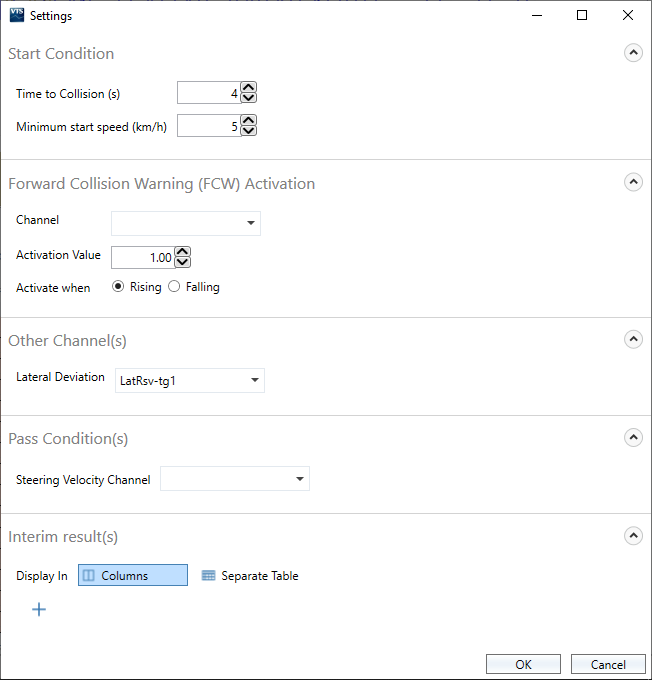
Task: Choose Separate Table display option
Action: 250,575
